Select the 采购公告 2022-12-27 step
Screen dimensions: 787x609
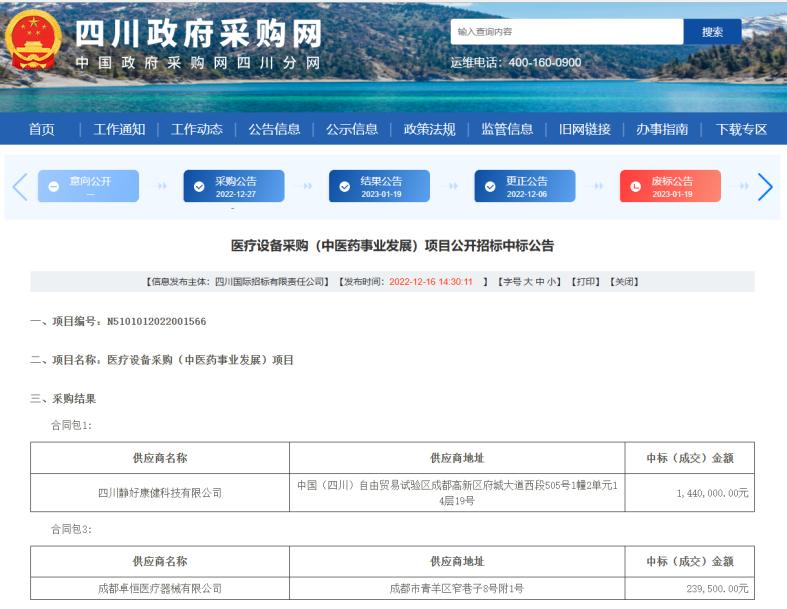[234, 186]
